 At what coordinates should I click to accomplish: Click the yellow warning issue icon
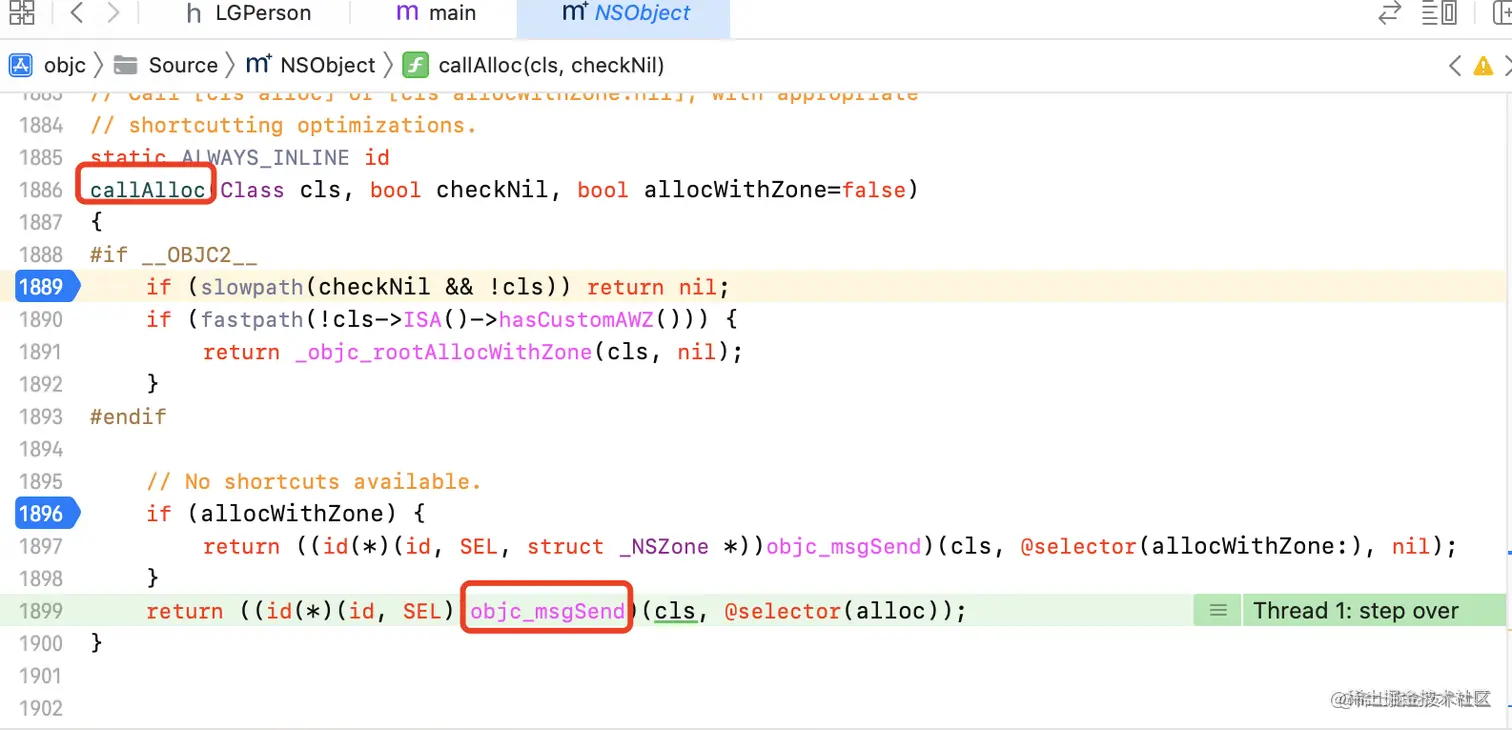(x=1483, y=66)
